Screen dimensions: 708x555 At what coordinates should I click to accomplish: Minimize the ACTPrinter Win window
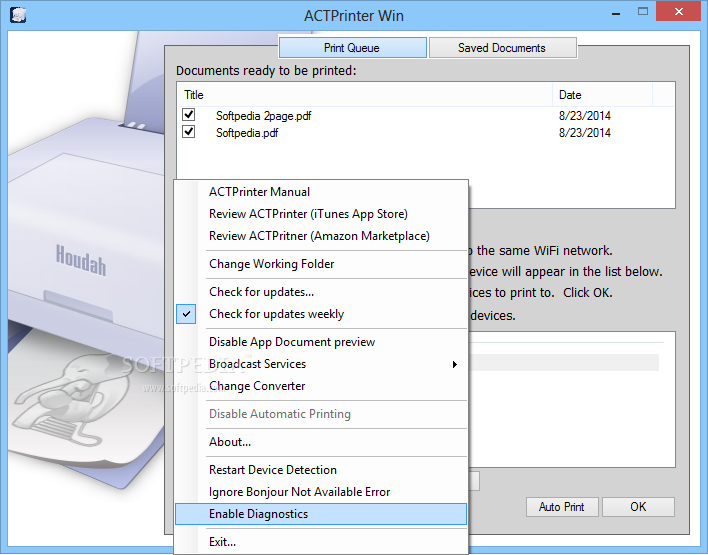(616, 14)
